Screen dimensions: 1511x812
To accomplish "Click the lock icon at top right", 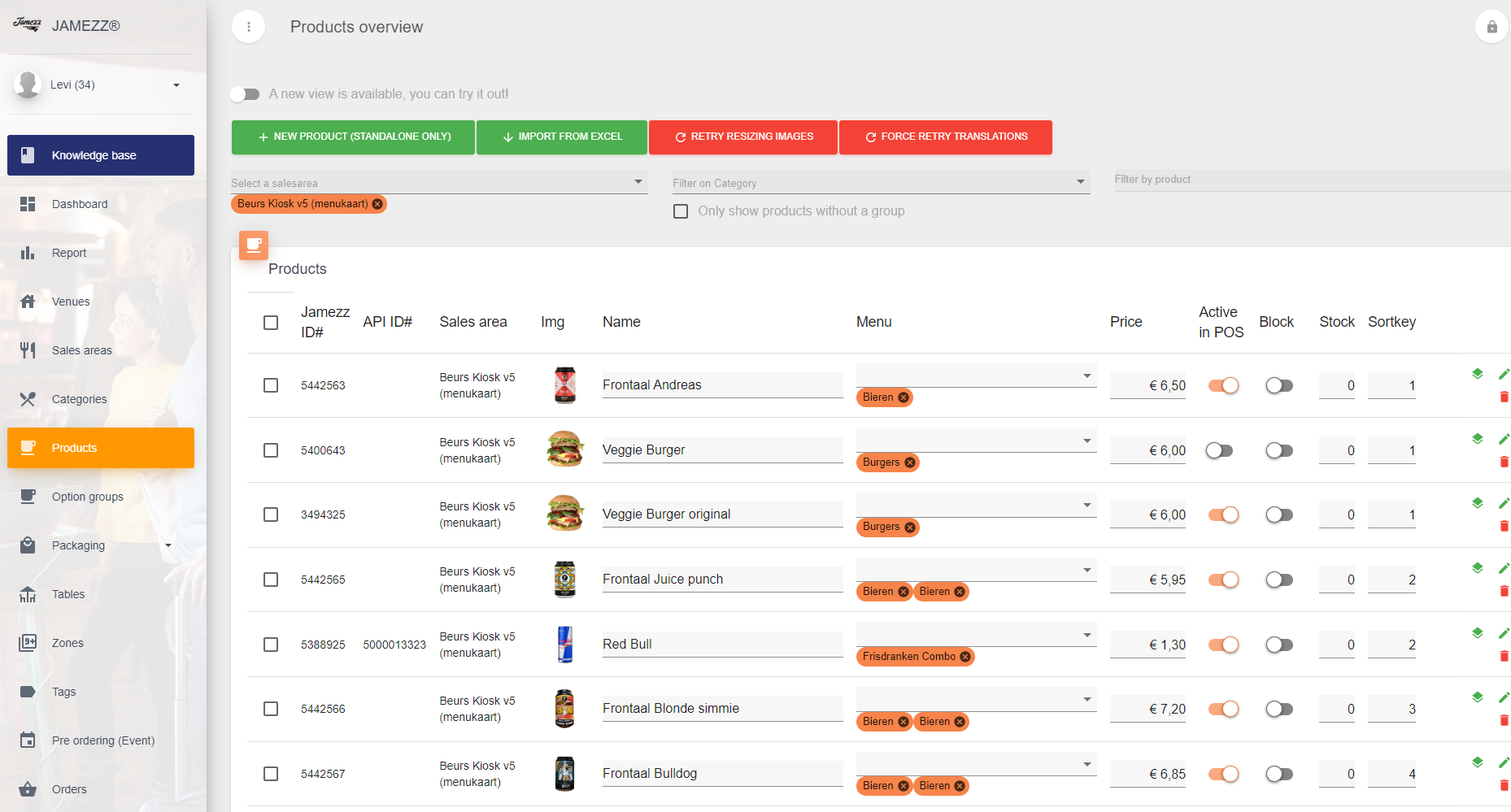I will coord(1491,27).
